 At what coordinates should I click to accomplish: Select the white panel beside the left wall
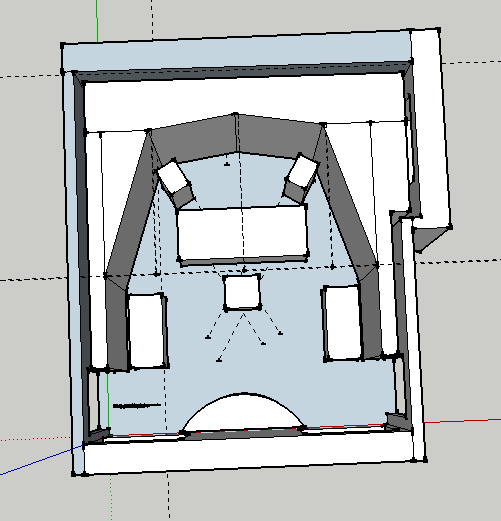pos(147,330)
